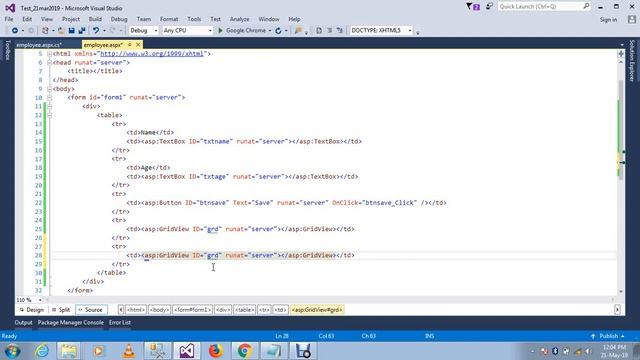Collapse the body tag on line 9
The width and height of the screenshot is (640, 360).
pyautogui.click(x=49, y=89)
